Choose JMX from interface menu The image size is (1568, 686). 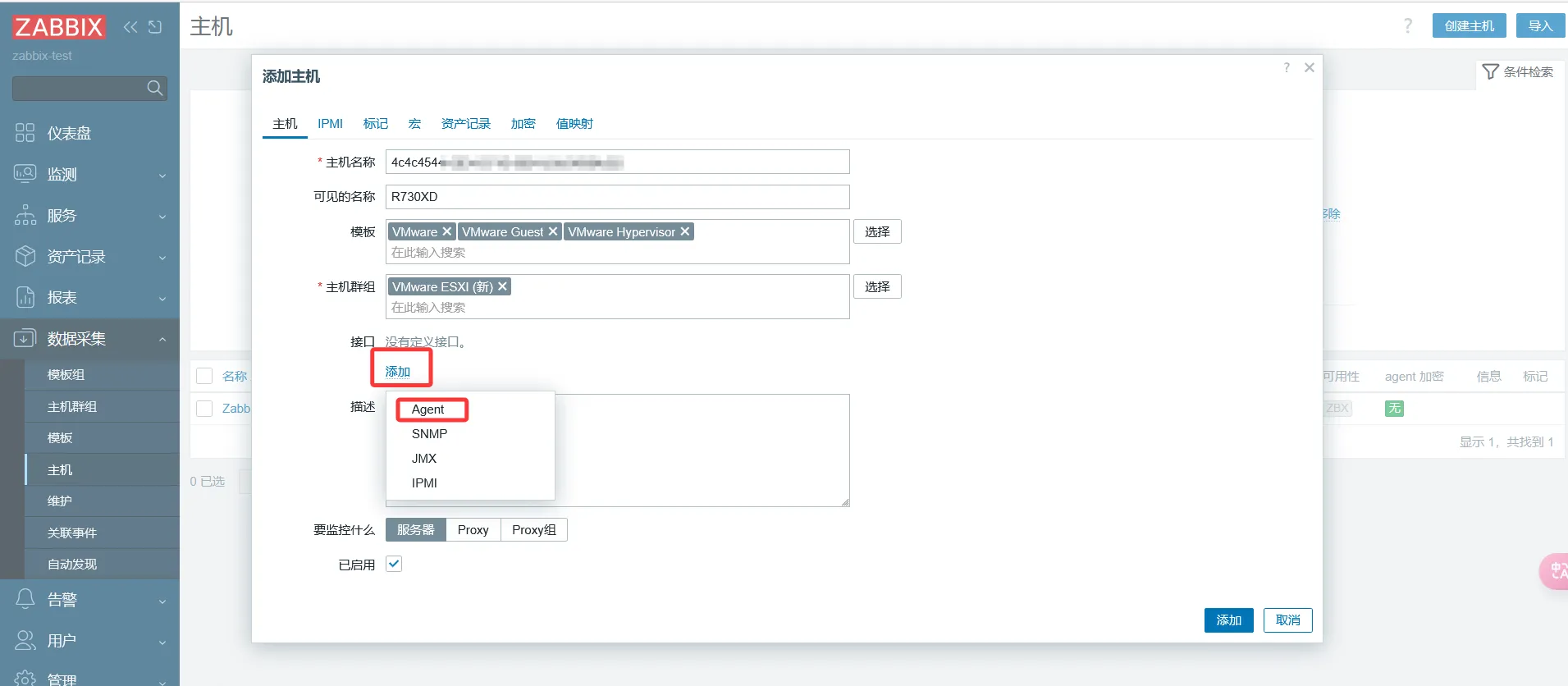pos(470,458)
